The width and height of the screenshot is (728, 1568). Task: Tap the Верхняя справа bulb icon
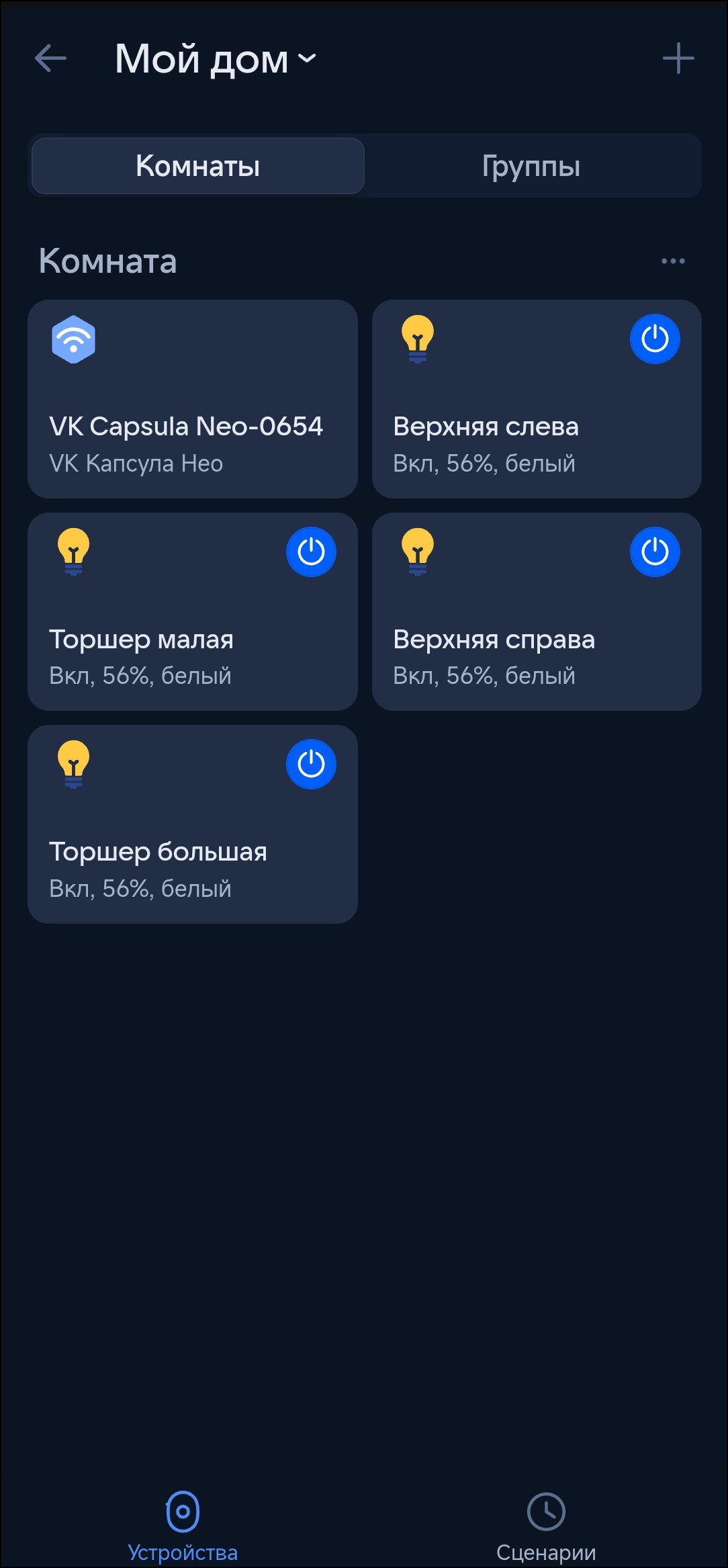click(x=417, y=552)
